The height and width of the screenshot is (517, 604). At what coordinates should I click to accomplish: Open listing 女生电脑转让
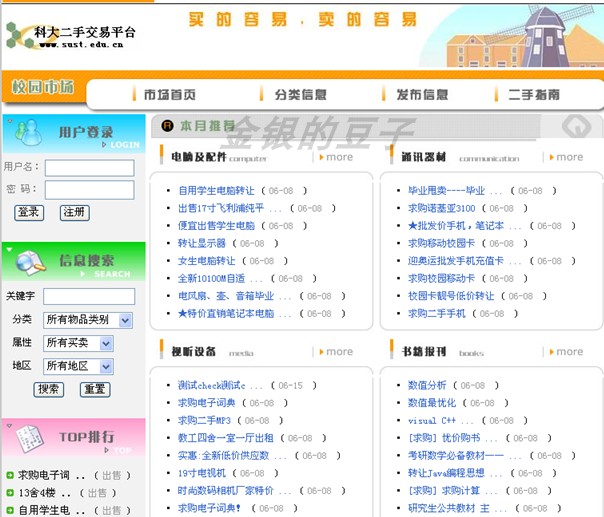[x=206, y=261]
